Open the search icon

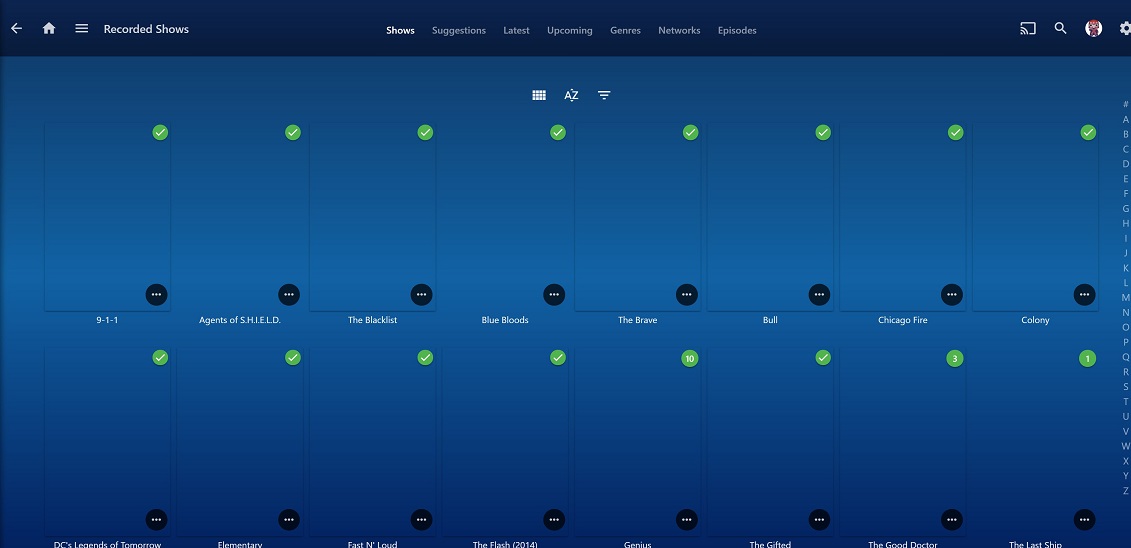click(x=1060, y=29)
